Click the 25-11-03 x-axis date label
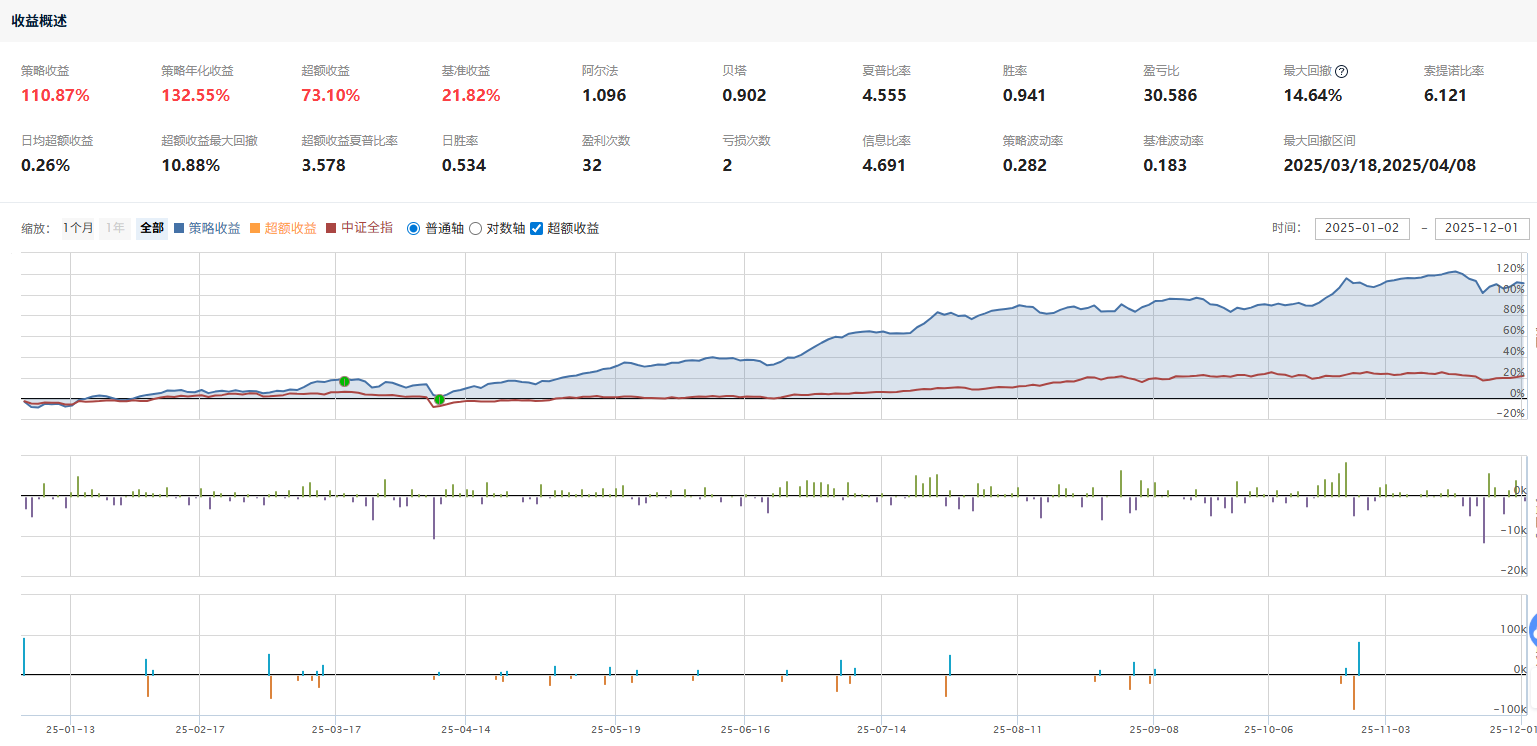 coord(1386,730)
